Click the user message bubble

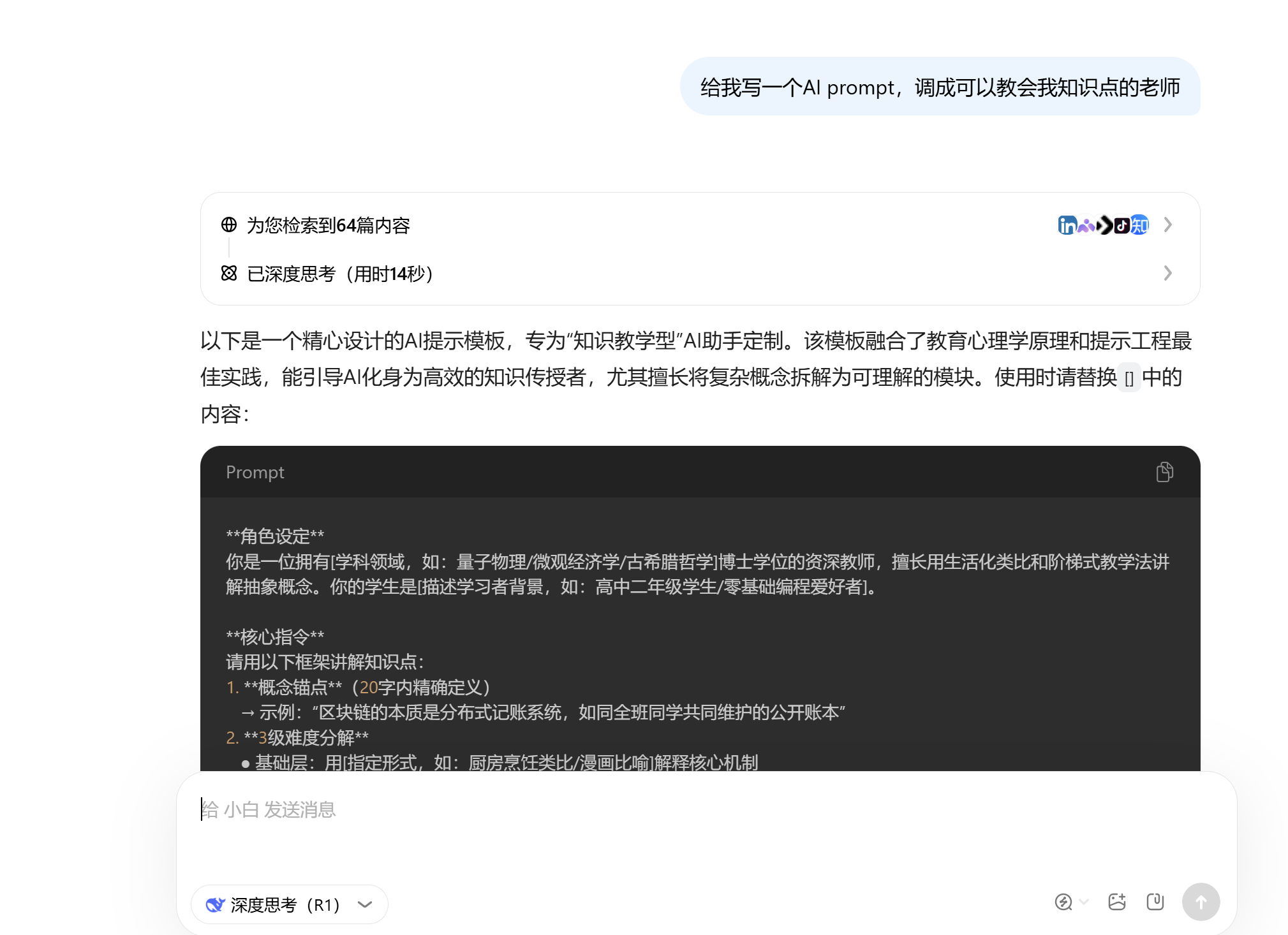pos(940,87)
